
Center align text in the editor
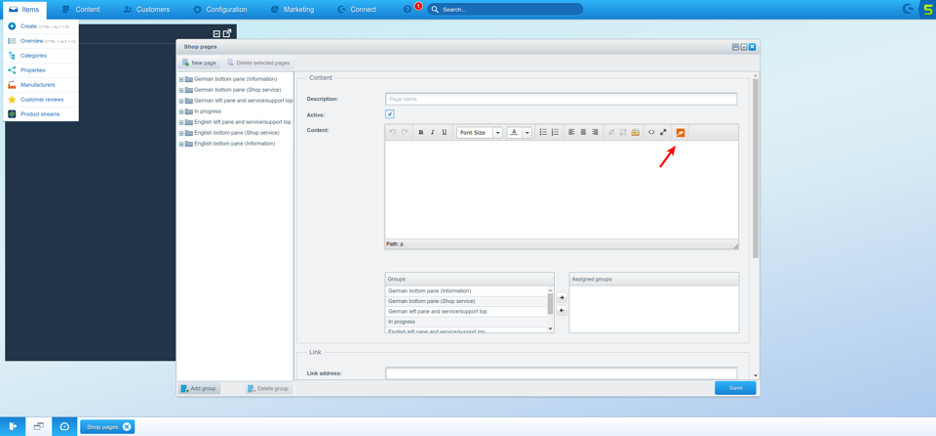point(583,132)
